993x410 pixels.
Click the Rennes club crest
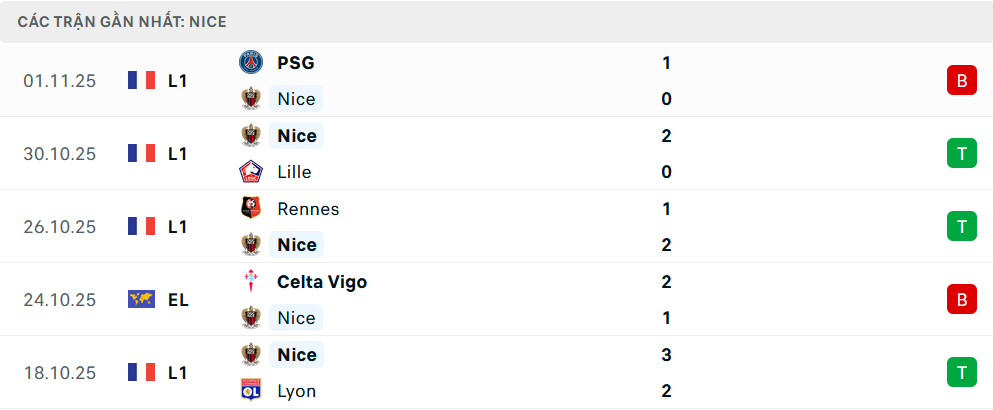250,209
